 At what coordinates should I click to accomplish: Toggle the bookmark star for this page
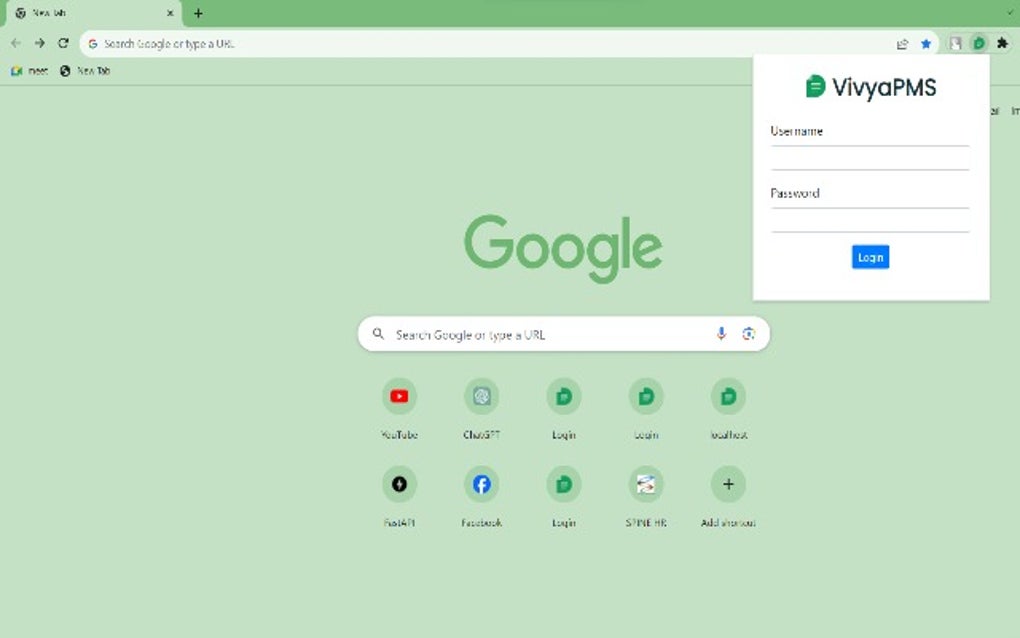925,43
